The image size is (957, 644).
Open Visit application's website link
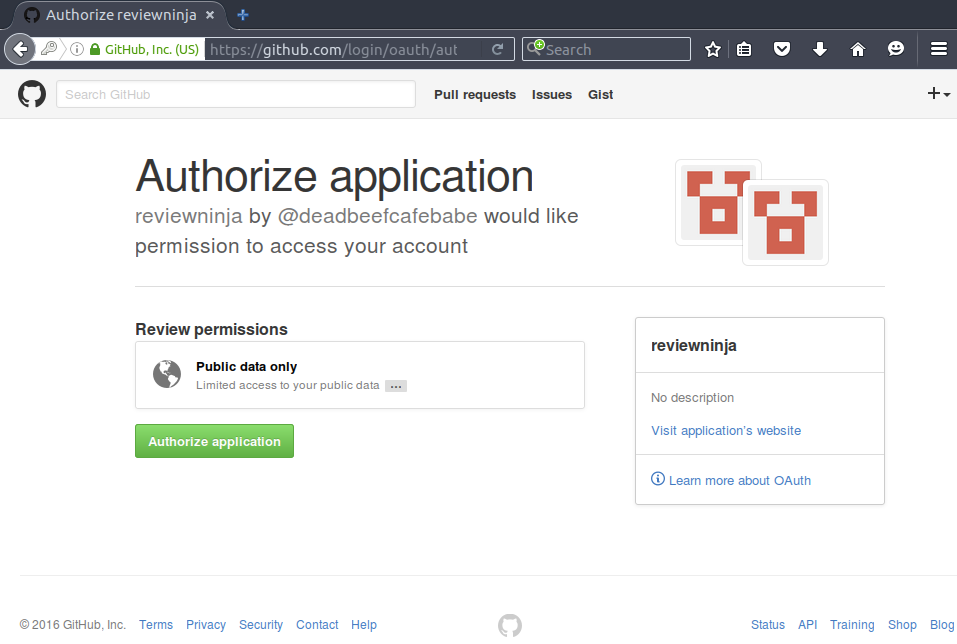tap(726, 430)
